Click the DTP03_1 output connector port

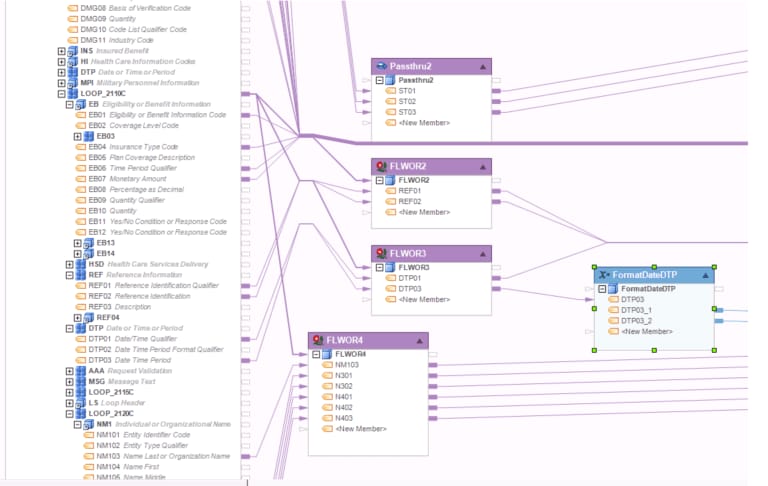coord(719,310)
